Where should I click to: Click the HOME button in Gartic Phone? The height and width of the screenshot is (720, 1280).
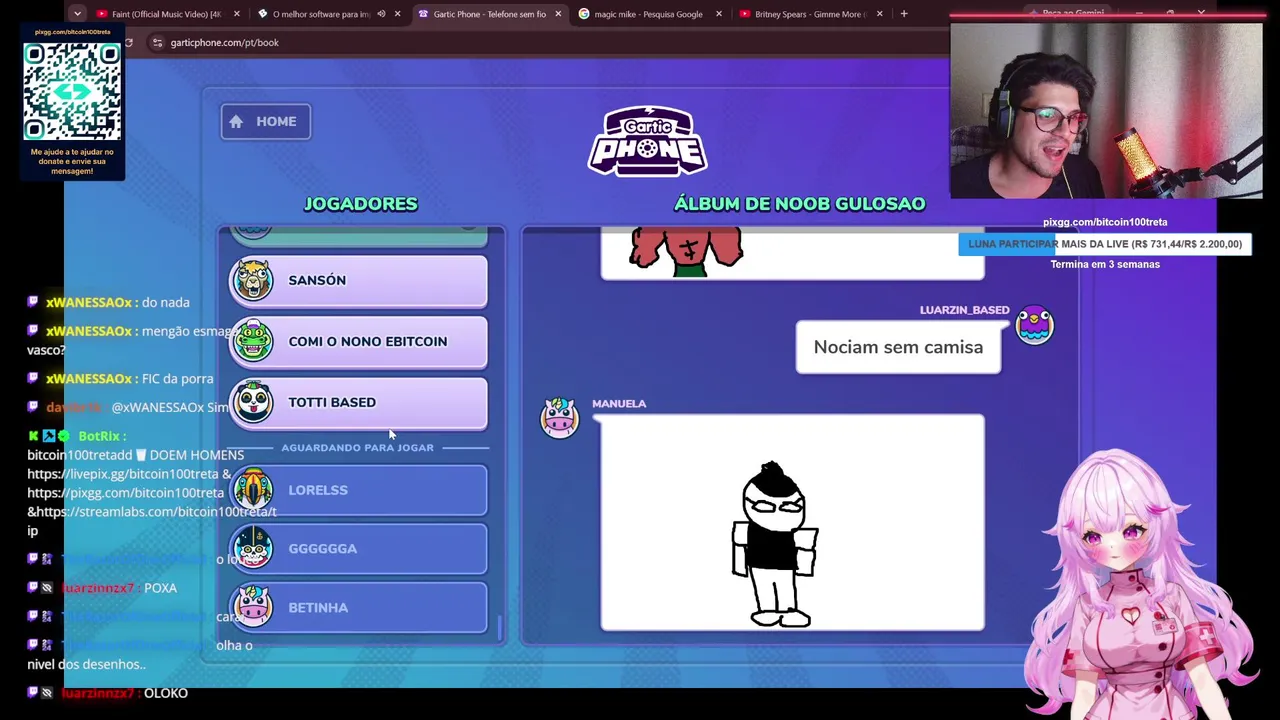pos(265,122)
